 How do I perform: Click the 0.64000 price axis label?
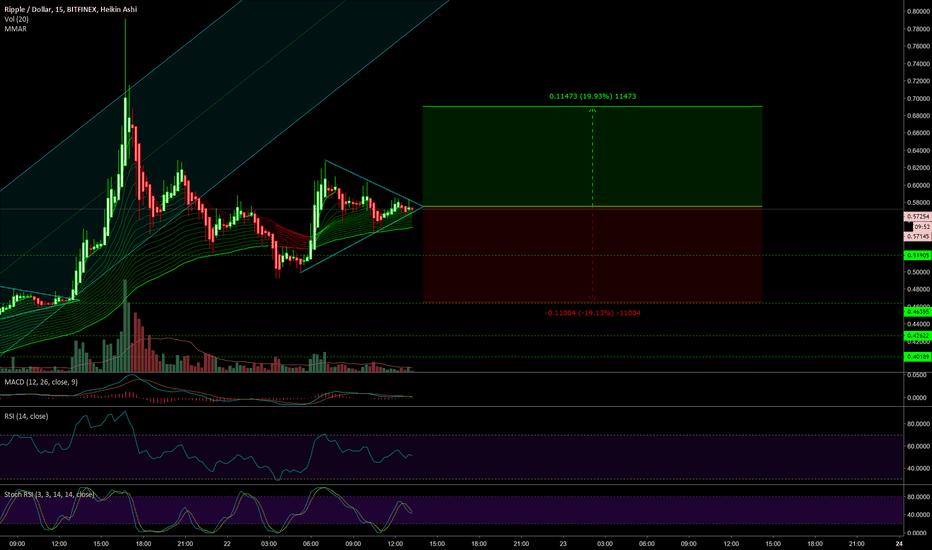coord(918,151)
